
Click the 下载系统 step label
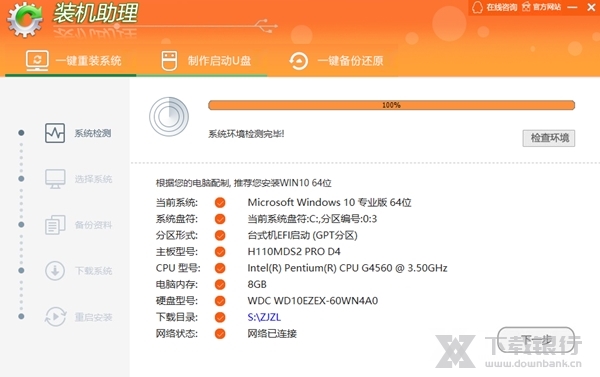coord(93,271)
